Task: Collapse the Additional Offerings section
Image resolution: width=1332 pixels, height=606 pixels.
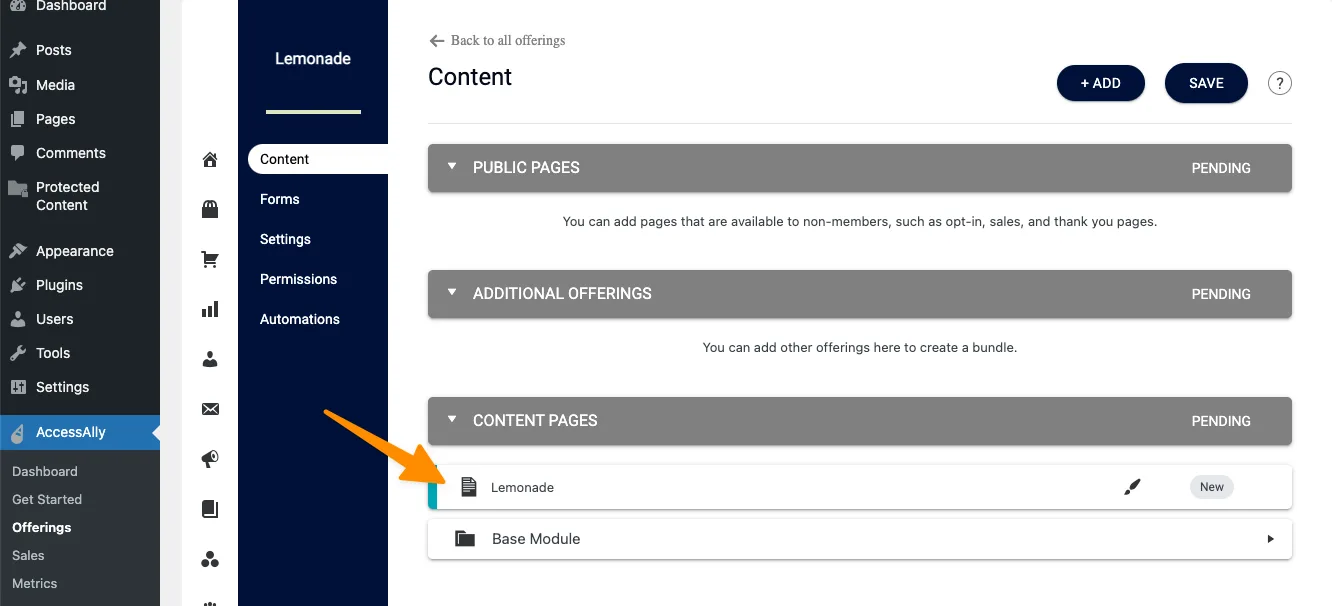Action: click(x=452, y=293)
